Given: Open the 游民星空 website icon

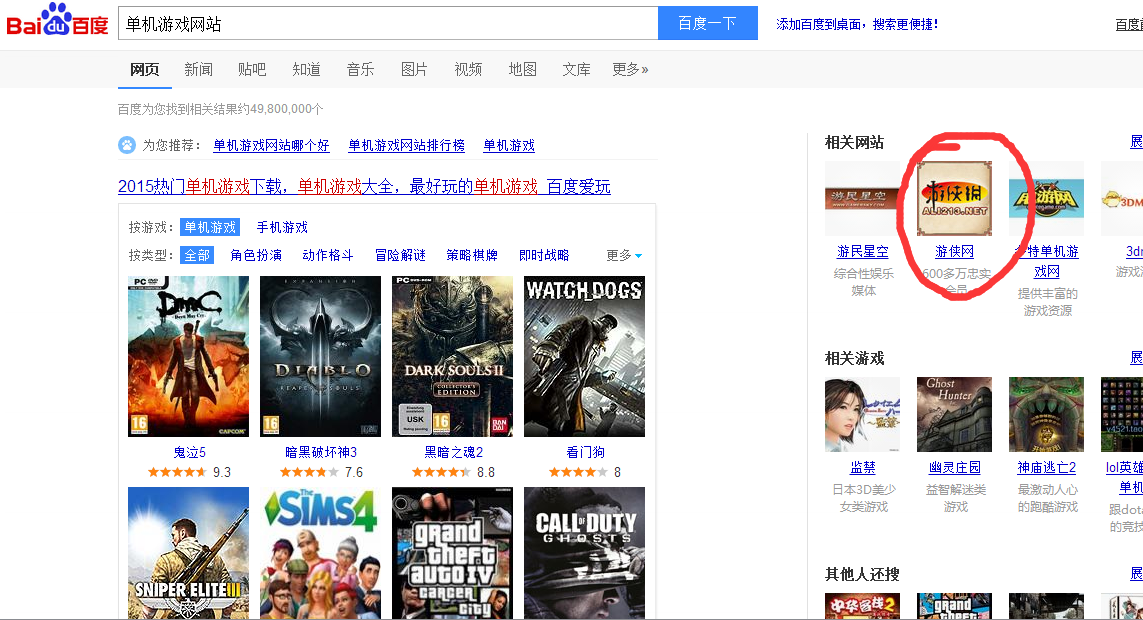Looking at the screenshot, I should [863, 197].
